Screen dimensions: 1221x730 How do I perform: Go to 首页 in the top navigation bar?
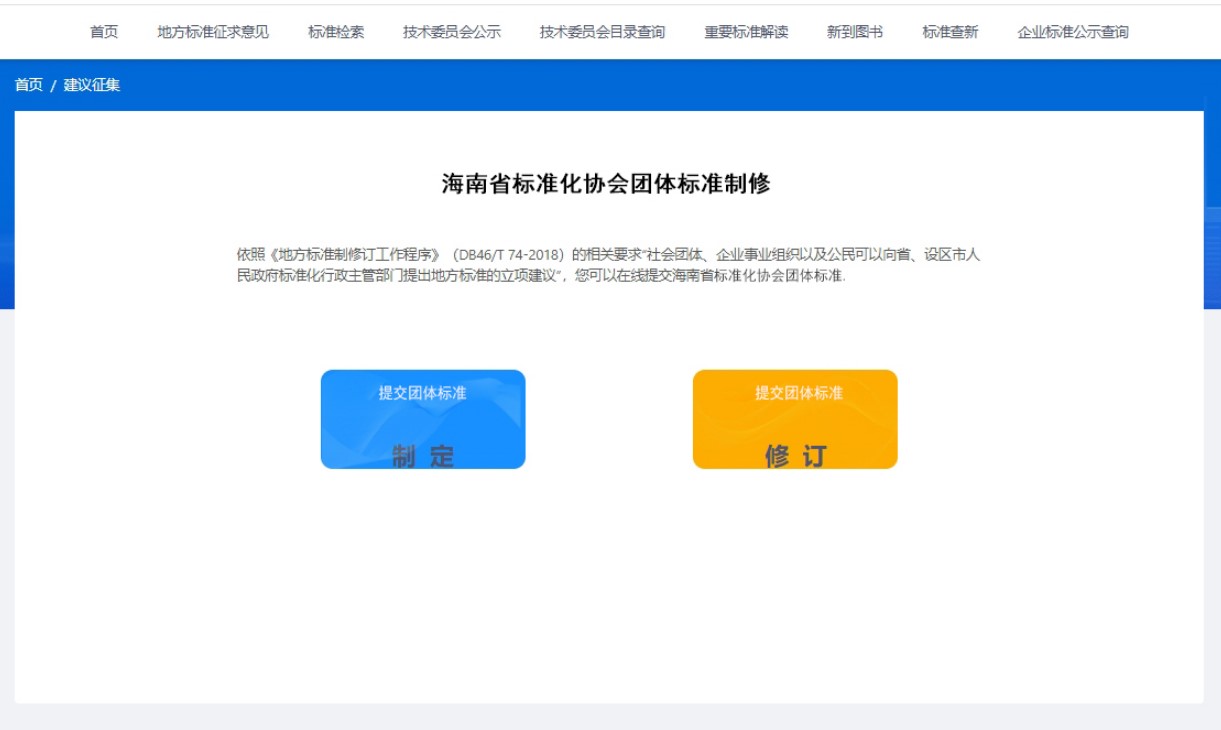104,32
